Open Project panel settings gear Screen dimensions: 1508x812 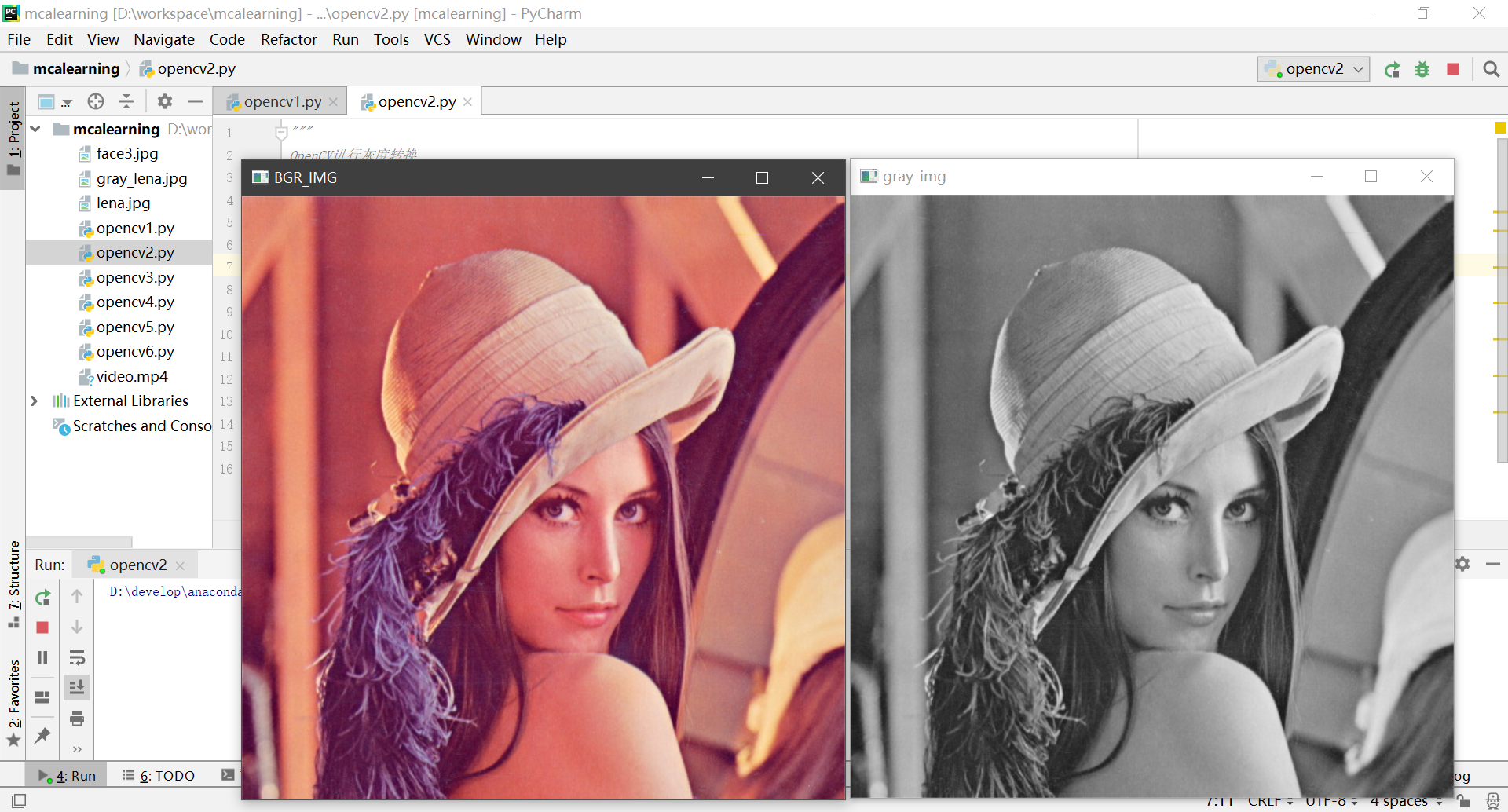click(x=164, y=101)
